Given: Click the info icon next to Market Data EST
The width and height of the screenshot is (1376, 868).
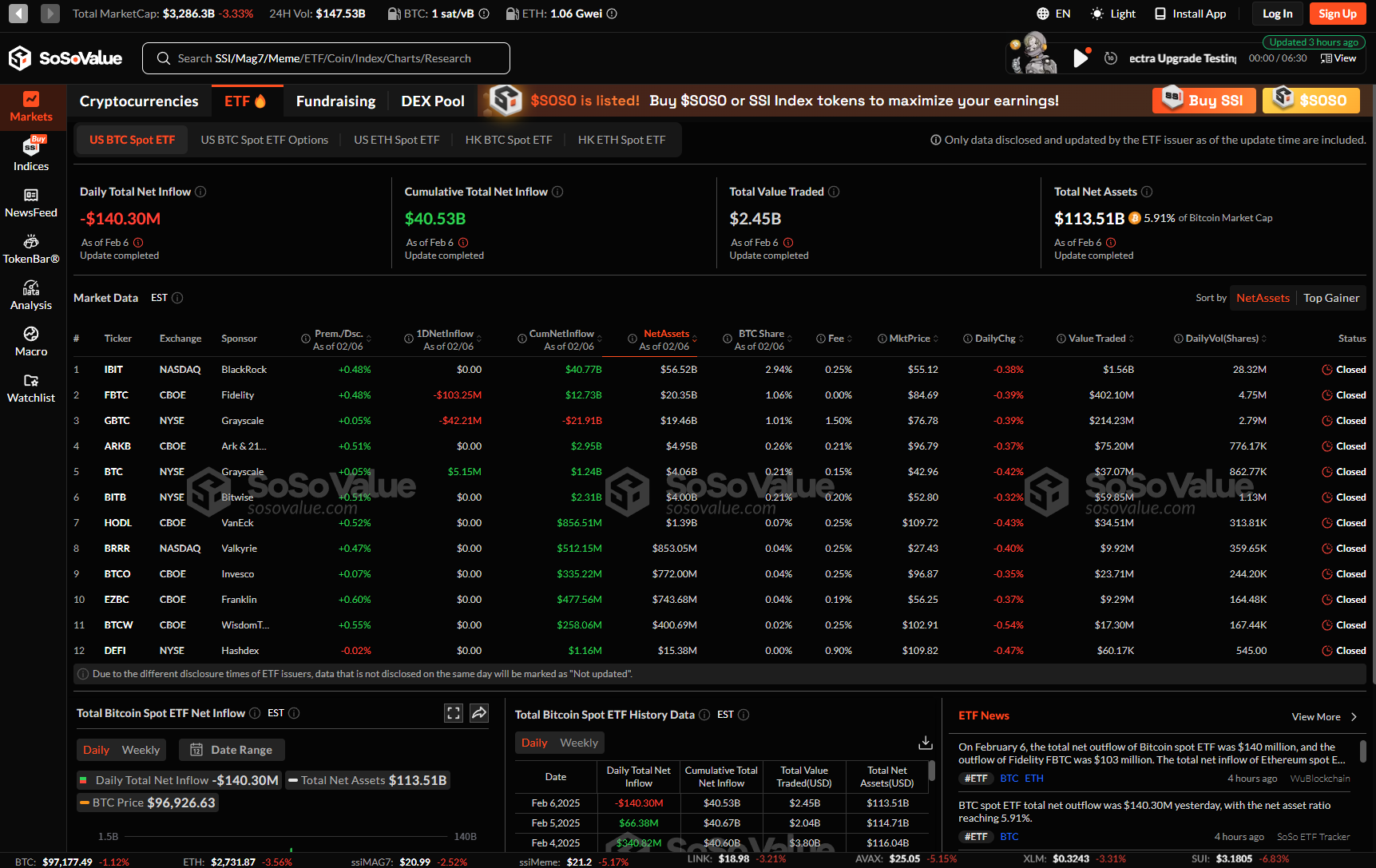Looking at the screenshot, I should click(177, 298).
